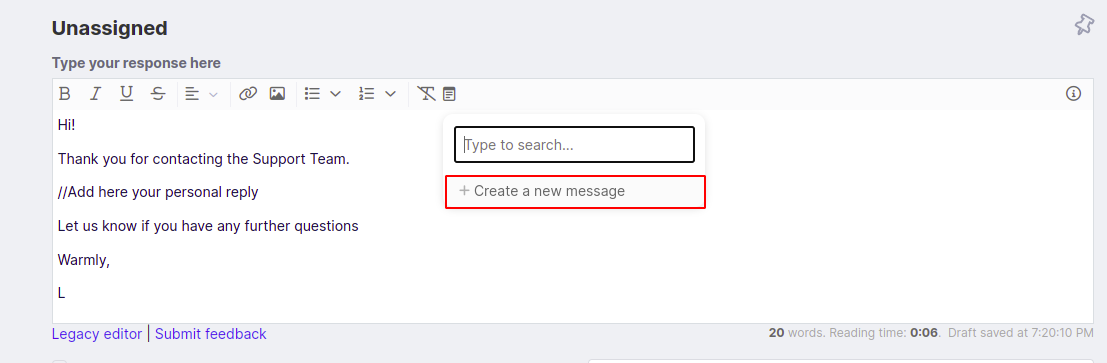The width and height of the screenshot is (1107, 363).
Task: Apply italic formatting
Action: pos(95,93)
